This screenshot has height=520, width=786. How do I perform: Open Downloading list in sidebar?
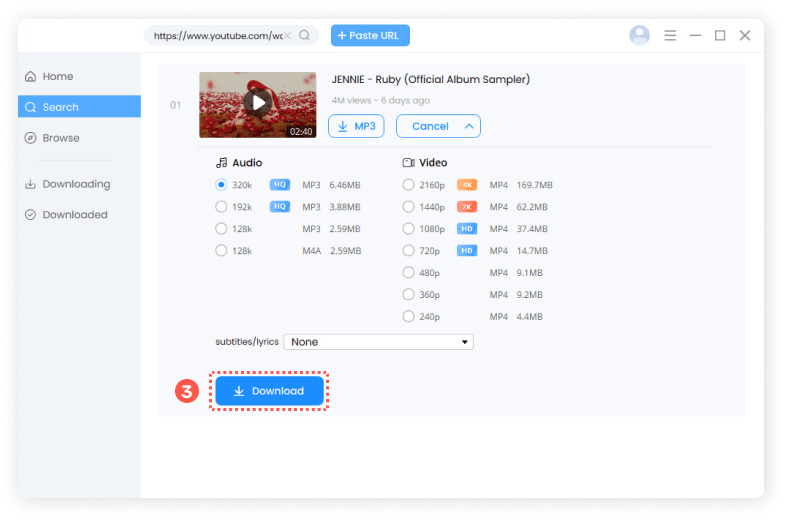79,184
